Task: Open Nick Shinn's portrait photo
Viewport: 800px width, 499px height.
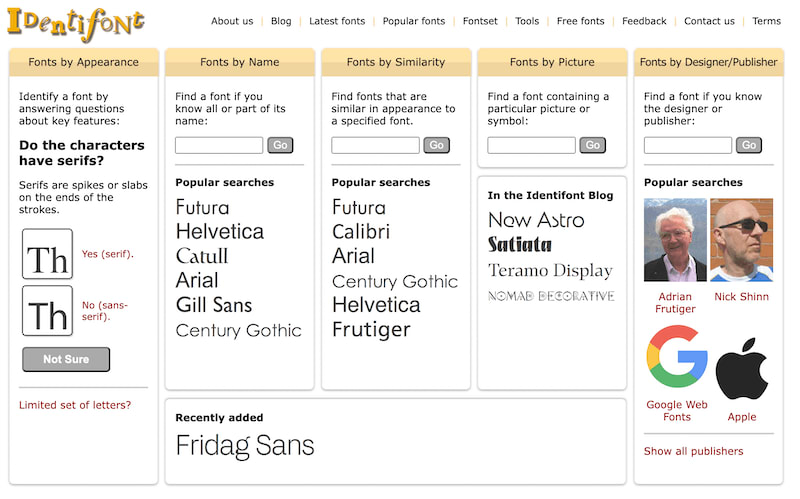Action: [741, 240]
